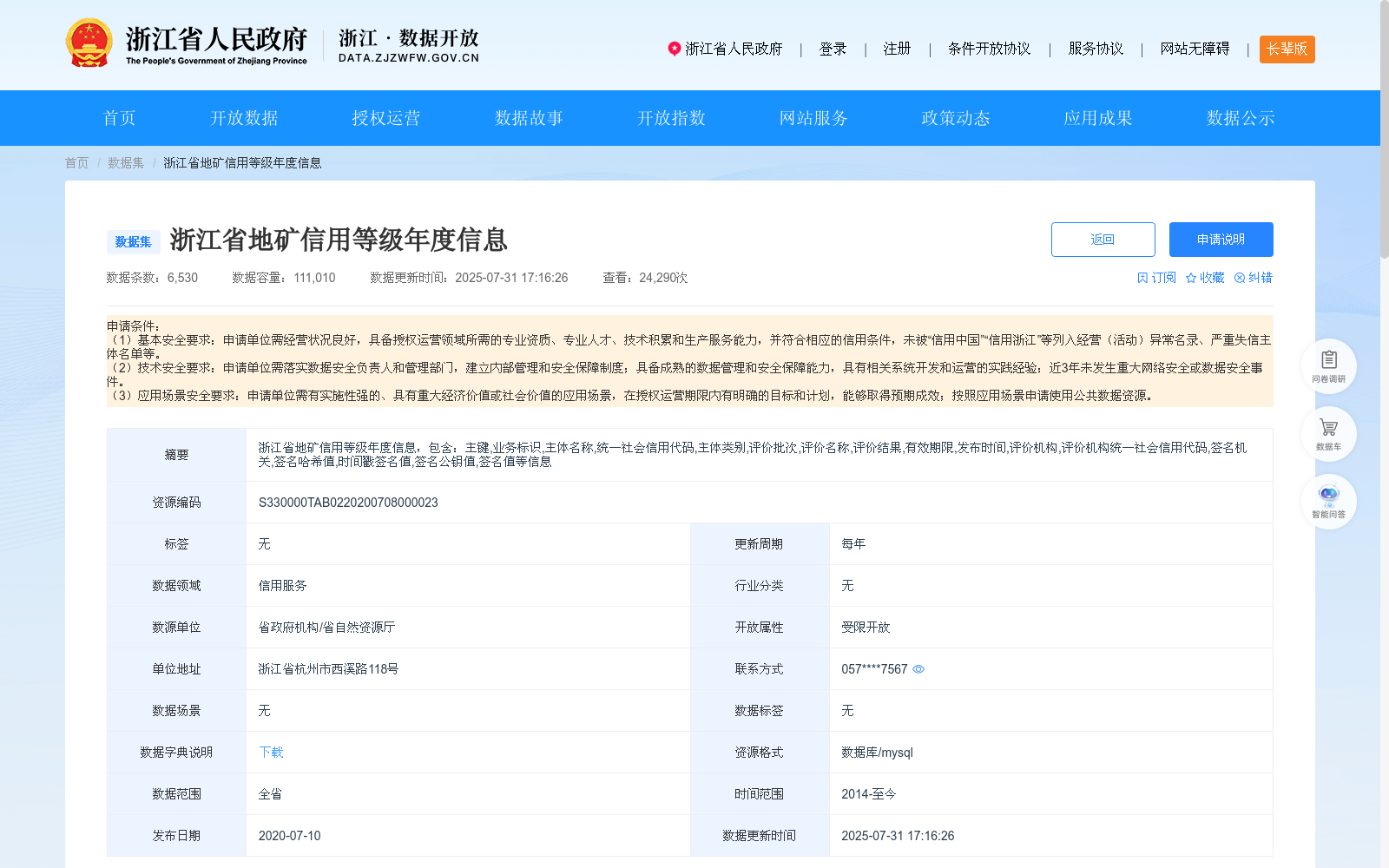Click the 数据容量：111,010 text
Image resolution: width=1389 pixels, height=868 pixels.
284,278
